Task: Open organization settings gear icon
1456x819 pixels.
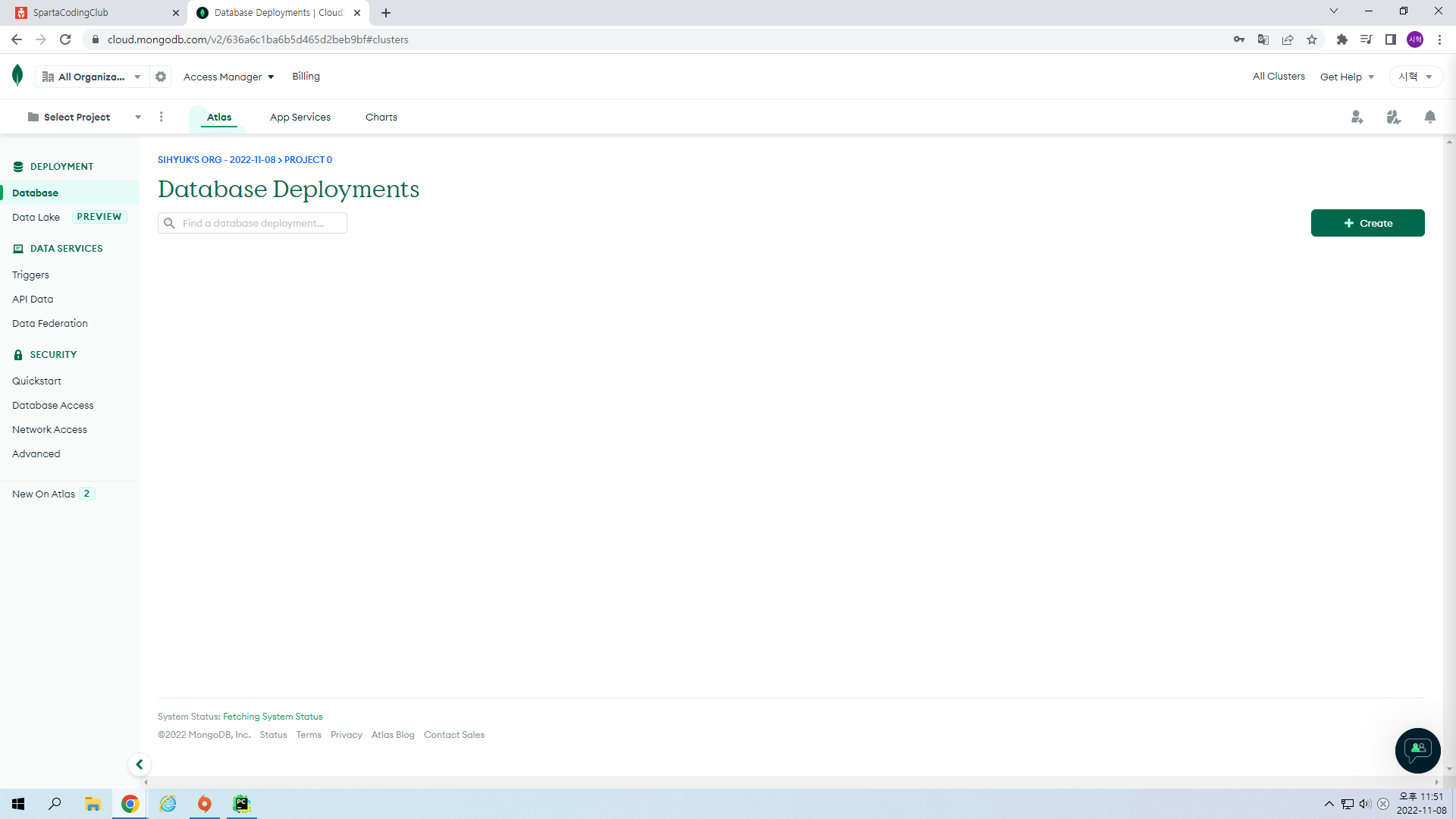Action: 161,77
